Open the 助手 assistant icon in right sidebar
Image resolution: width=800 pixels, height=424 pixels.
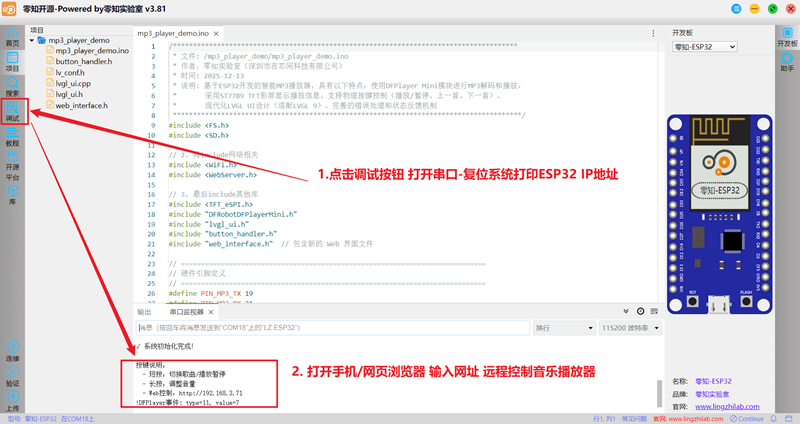point(787,62)
